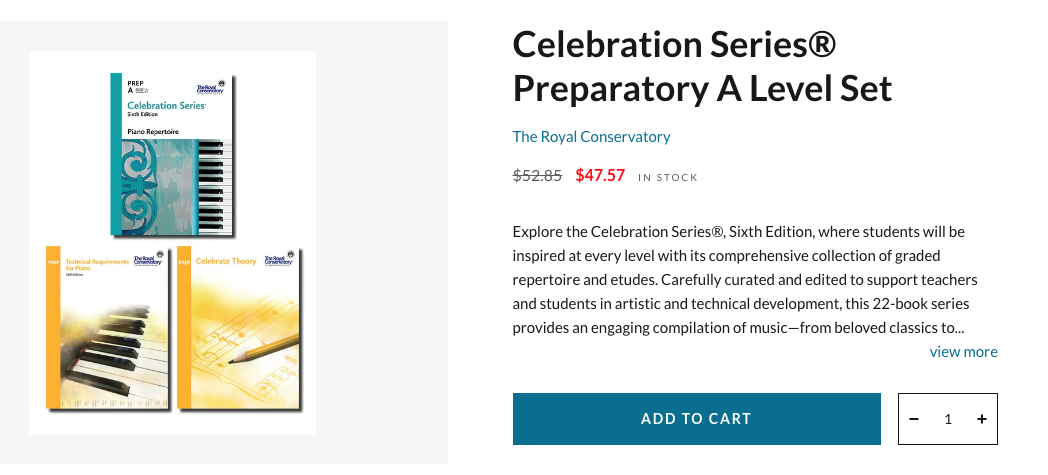Expand the description with view more

point(963,351)
